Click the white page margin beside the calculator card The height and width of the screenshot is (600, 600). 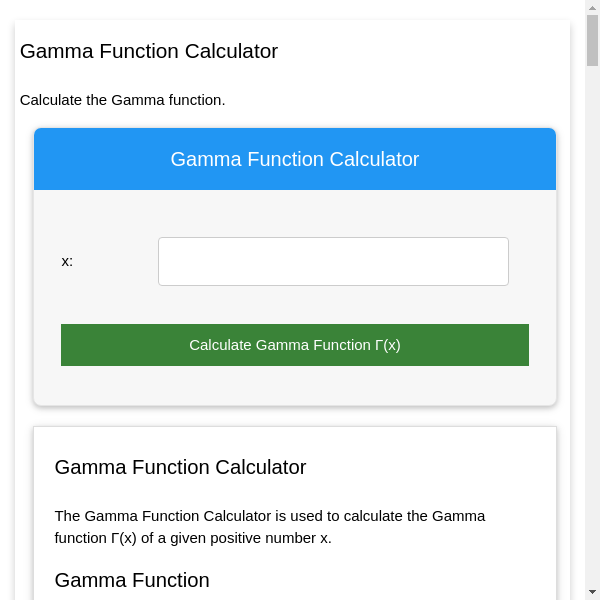click(x=26, y=300)
